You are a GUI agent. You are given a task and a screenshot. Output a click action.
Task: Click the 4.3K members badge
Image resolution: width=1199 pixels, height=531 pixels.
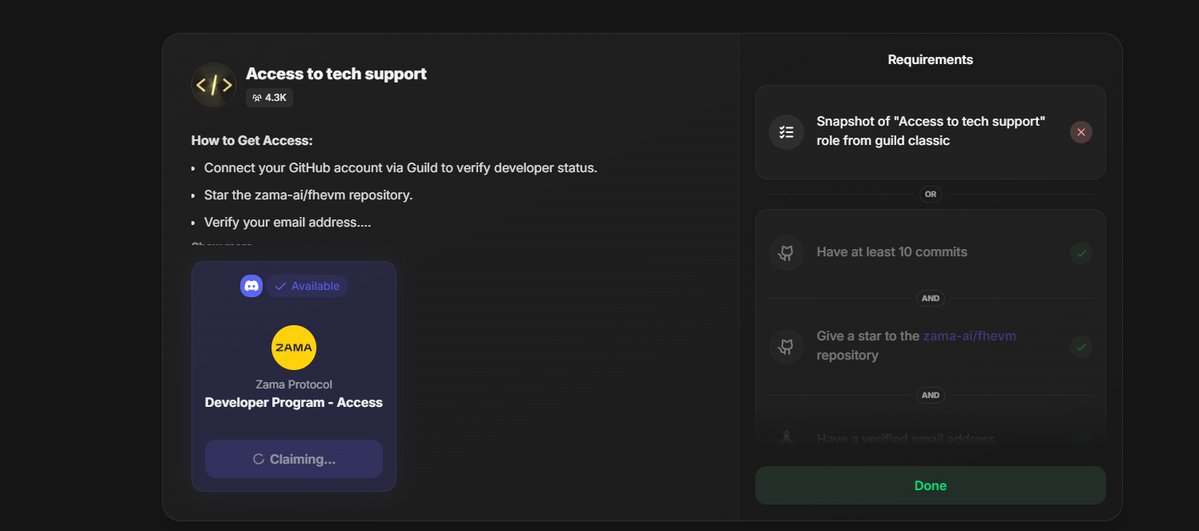coord(269,98)
